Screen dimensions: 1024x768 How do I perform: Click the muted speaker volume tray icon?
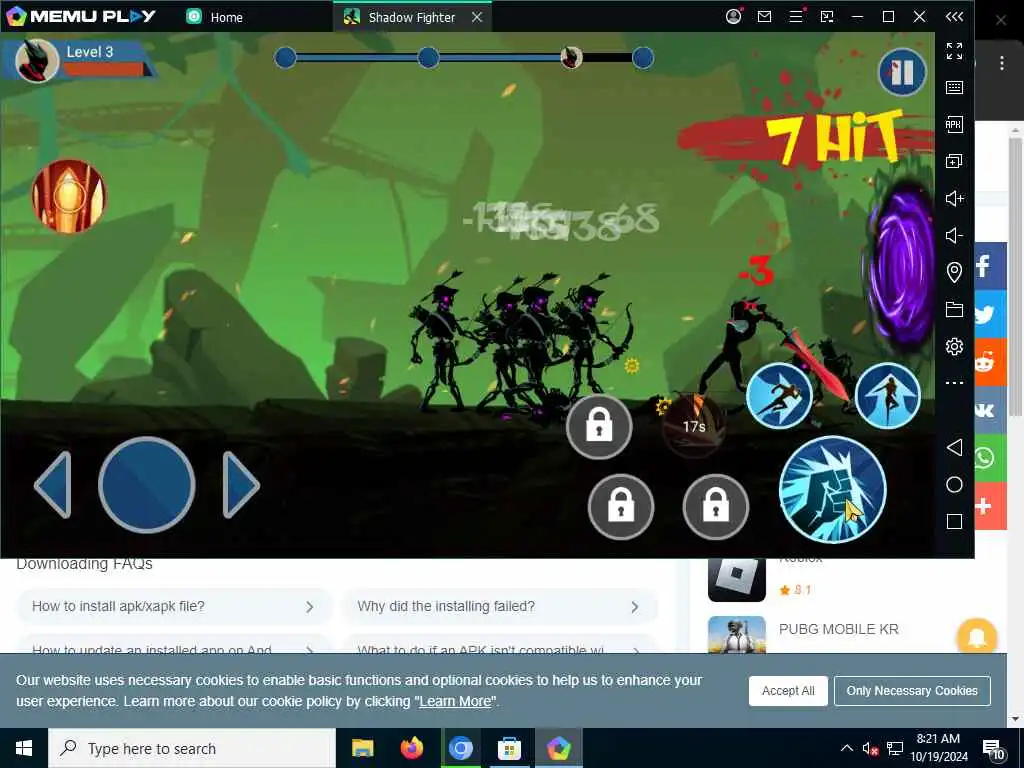tap(870, 748)
